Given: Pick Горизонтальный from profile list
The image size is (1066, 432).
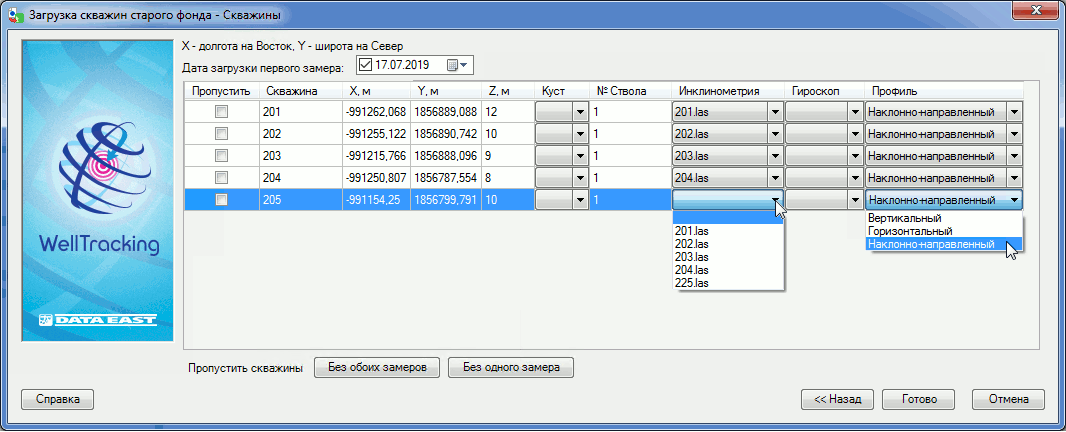Looking at the screenshot, I should tap(908, 231).
